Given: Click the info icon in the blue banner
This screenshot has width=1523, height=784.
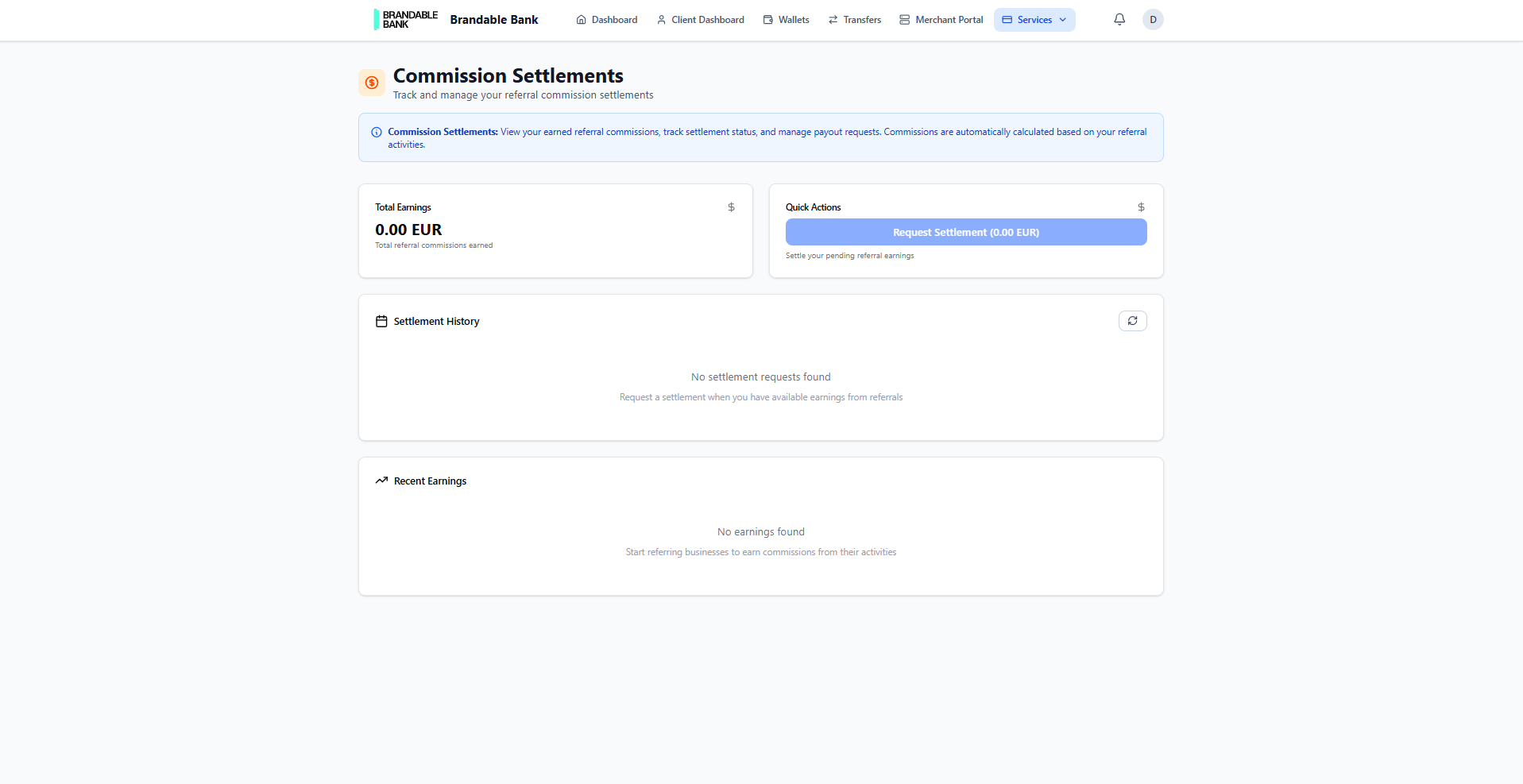Looking at the screenshot, I should pyautogui.click(x=377, y=132).
